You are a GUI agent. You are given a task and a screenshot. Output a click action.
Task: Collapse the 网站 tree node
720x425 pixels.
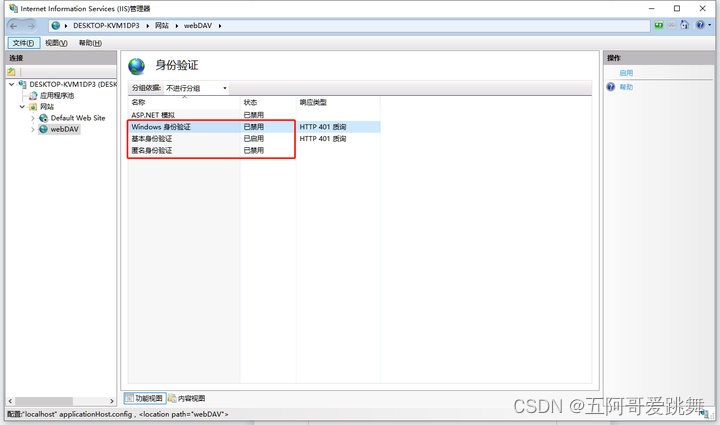coord(22,107)
